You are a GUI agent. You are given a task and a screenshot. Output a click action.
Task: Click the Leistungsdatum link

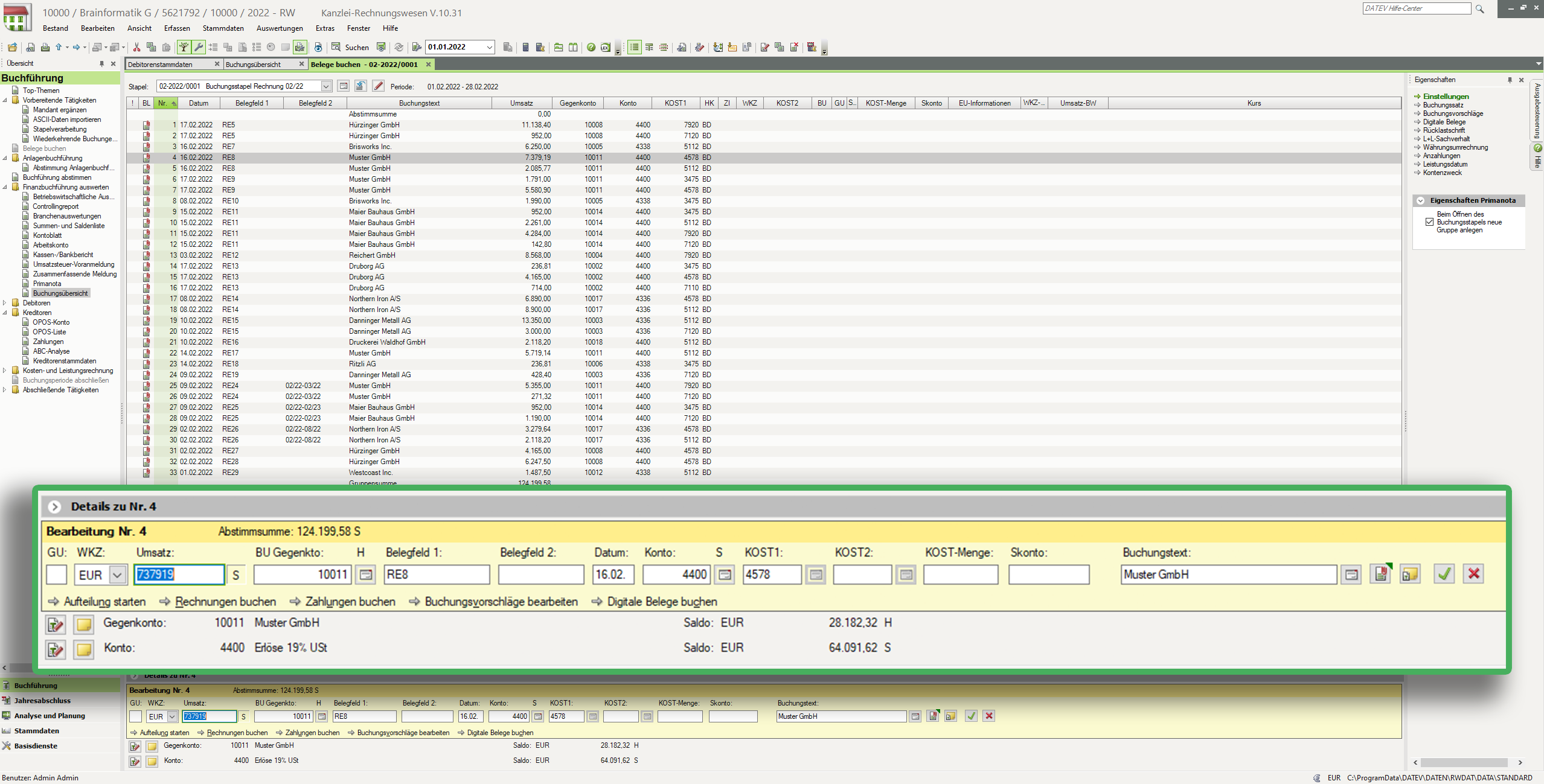click(x=1445, y=164)
